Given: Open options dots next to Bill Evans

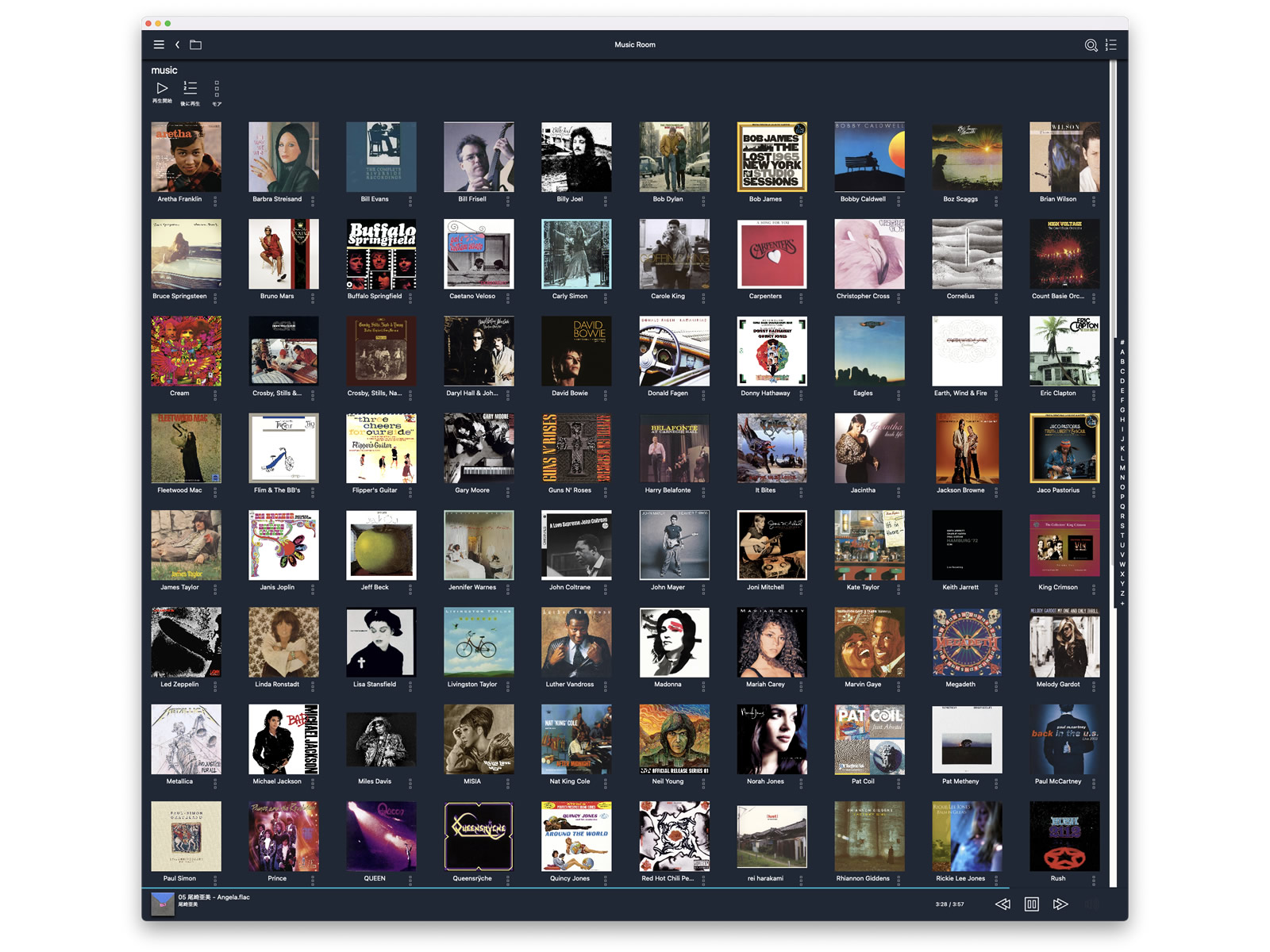Looking at the screenshot, I should [410, 201].
